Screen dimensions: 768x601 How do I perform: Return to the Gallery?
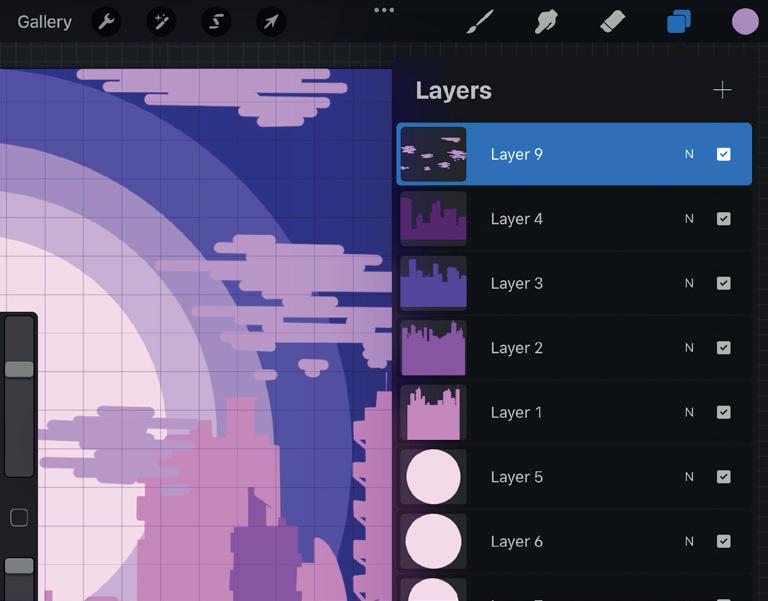click(45, 22)
